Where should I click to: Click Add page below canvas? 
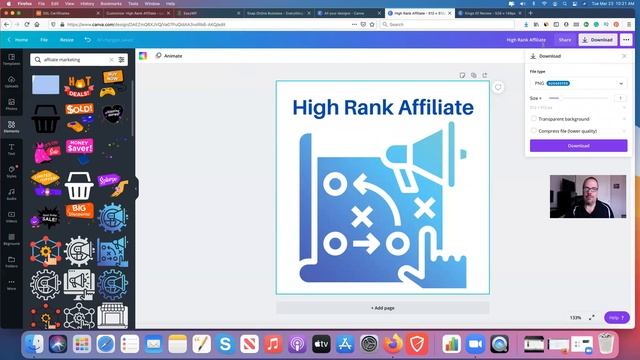(x=382, y=308)
